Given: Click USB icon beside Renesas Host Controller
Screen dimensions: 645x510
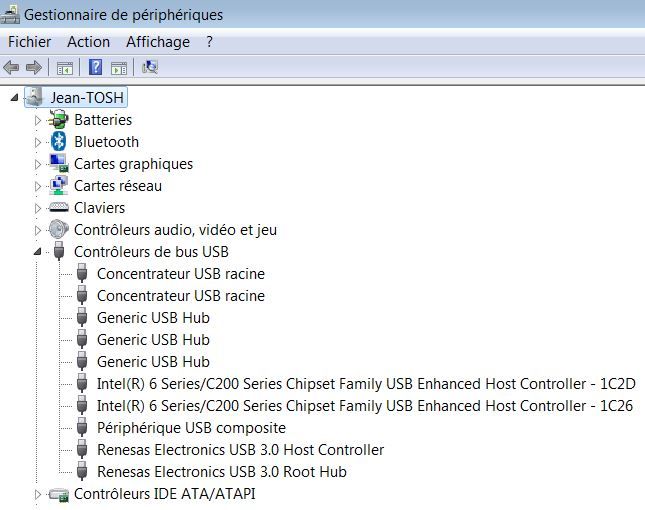Looking at the screenshot, I should pos(82,449).
